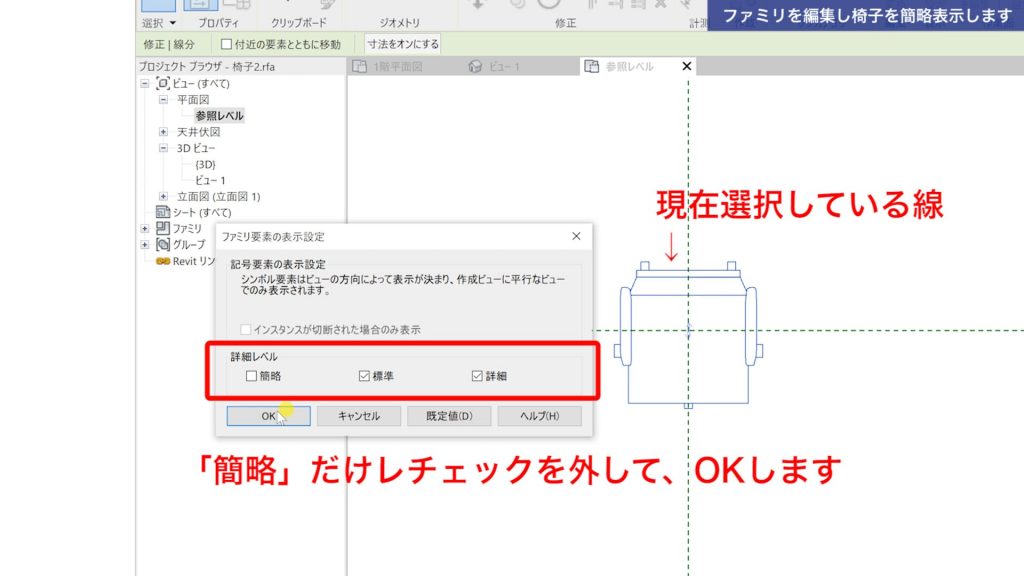The height and width of the screenshot is (576, 1024).
Task: Enable the 付近の要素とともに移動 checkbox
Action: [x=227, y=44]
